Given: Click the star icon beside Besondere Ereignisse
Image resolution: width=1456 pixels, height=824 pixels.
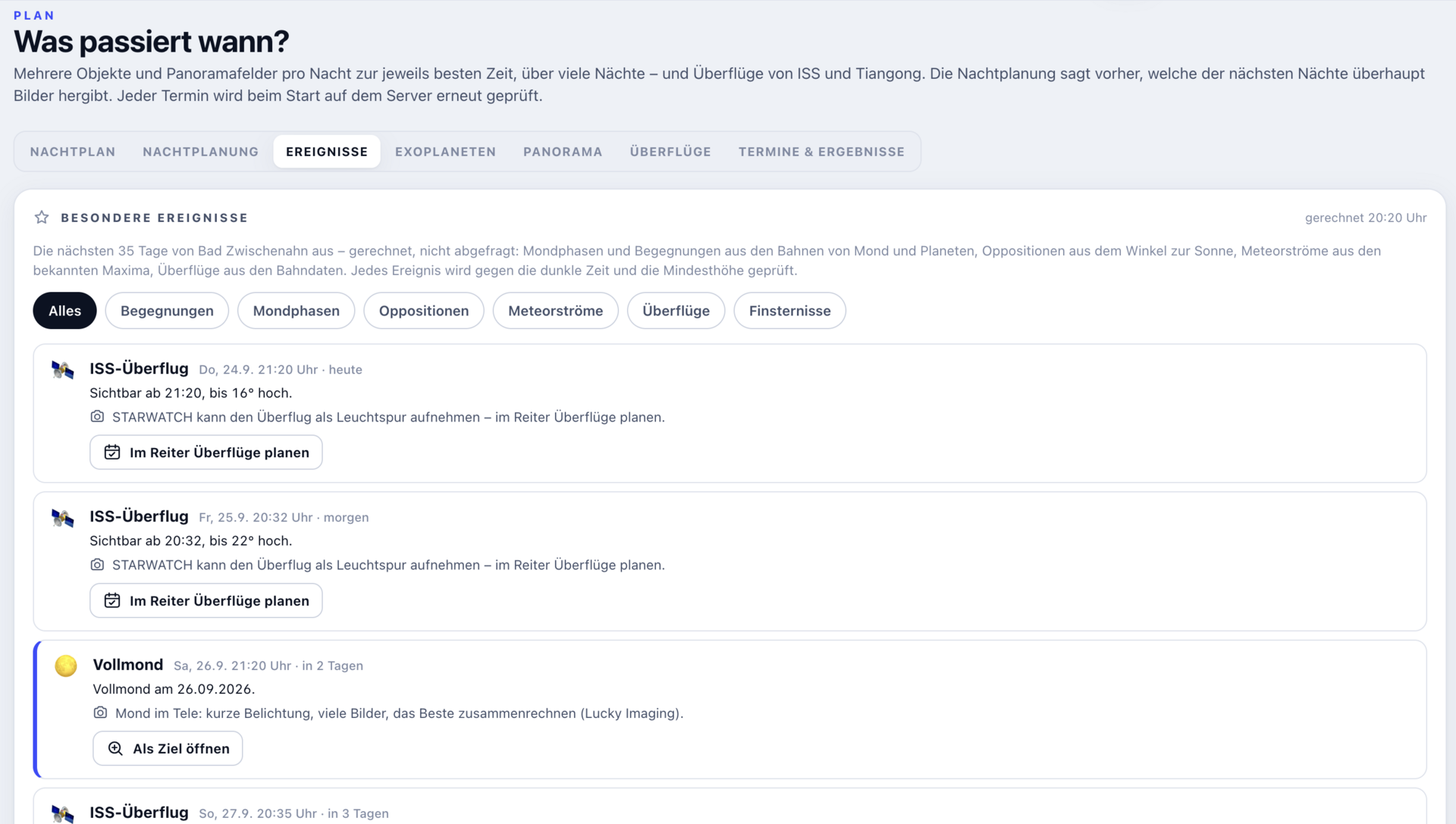Looking at the screenshot, I should [x=42, y=218].
